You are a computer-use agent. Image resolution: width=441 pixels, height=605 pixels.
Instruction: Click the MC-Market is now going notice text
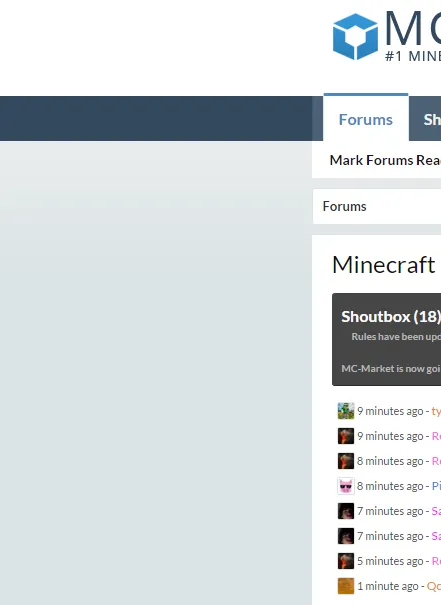[391, 368]
